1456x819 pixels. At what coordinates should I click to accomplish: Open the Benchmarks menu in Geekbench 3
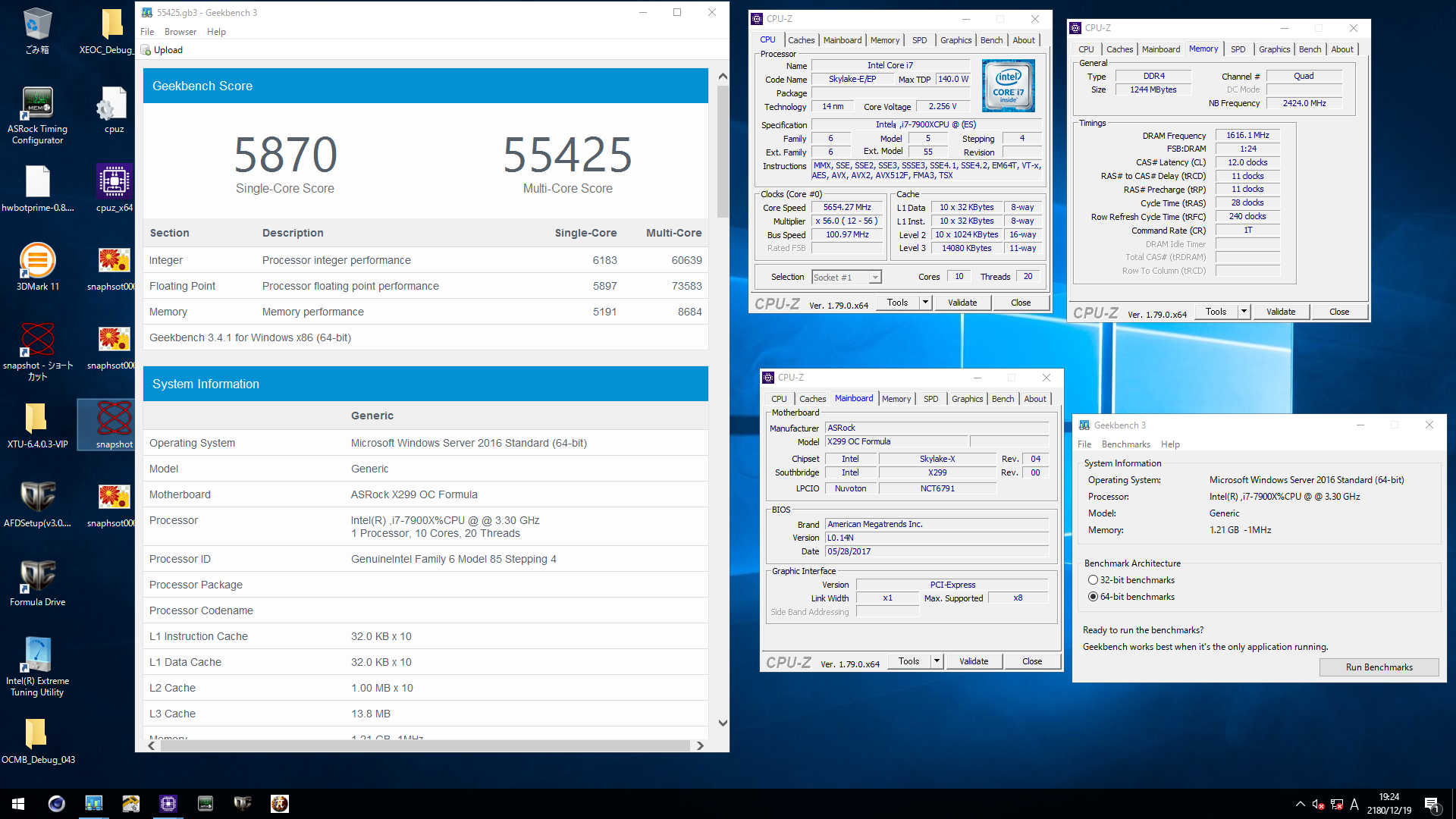coord(1125,444)
